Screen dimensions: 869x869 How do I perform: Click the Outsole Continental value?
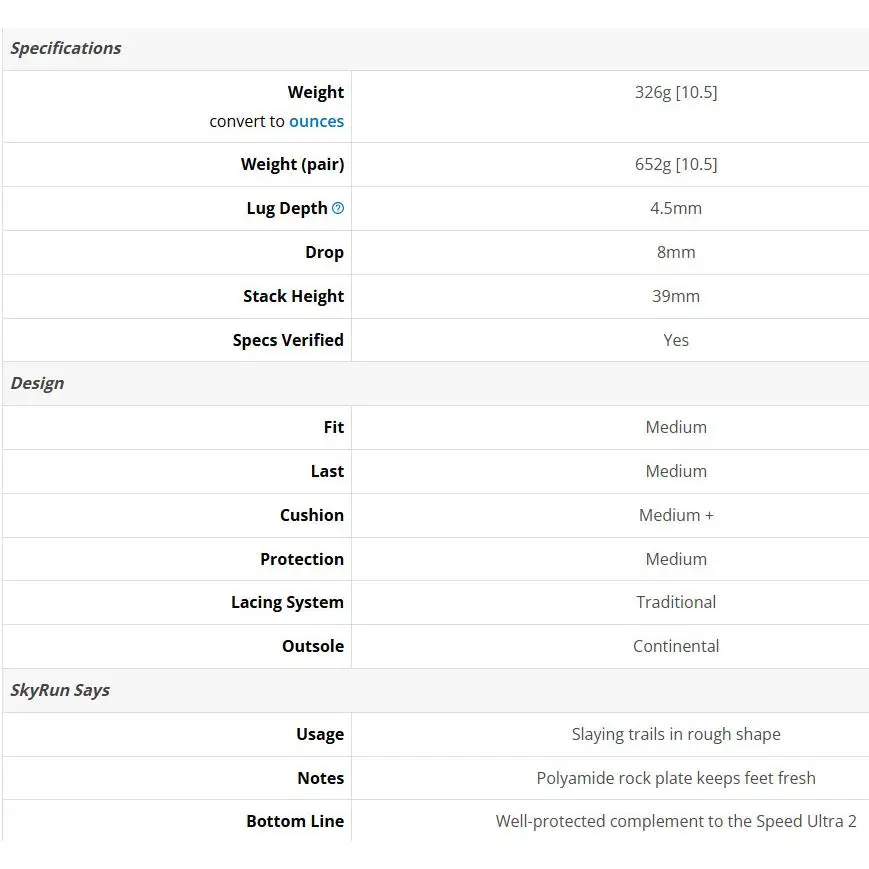[x=676, y=646]
